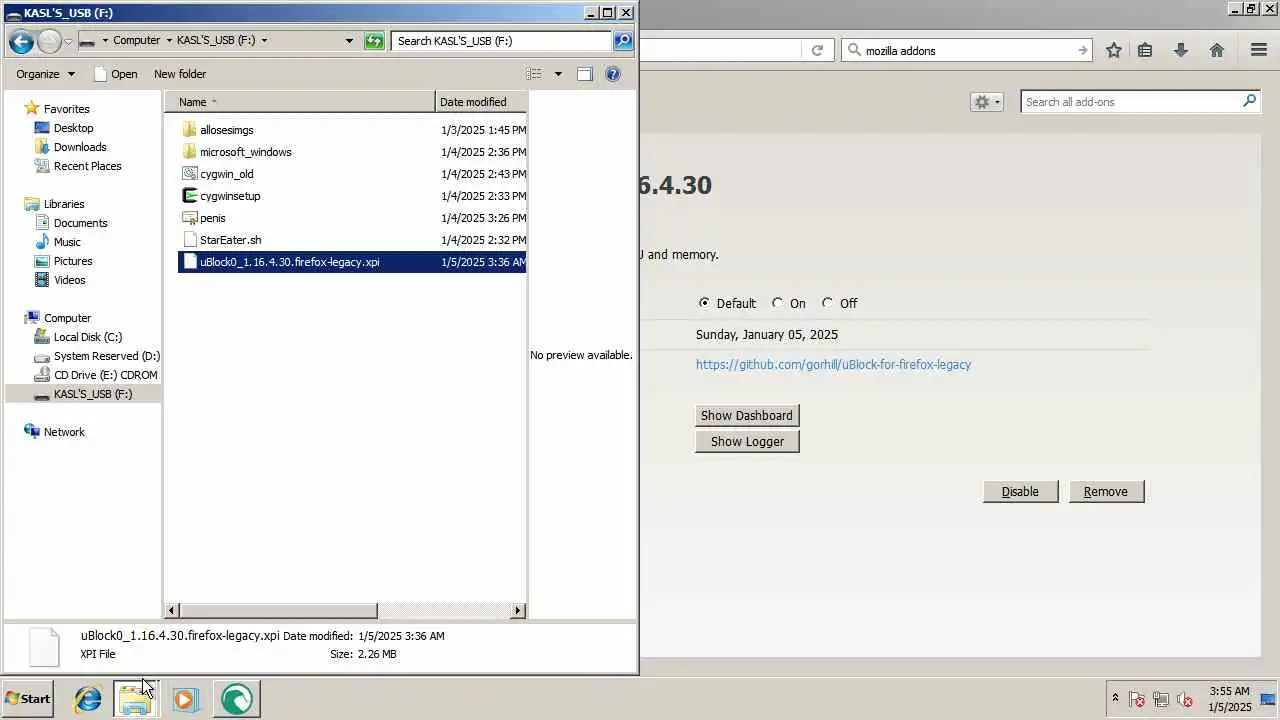Select the StarEater.sh file

[x=230, y=240]
